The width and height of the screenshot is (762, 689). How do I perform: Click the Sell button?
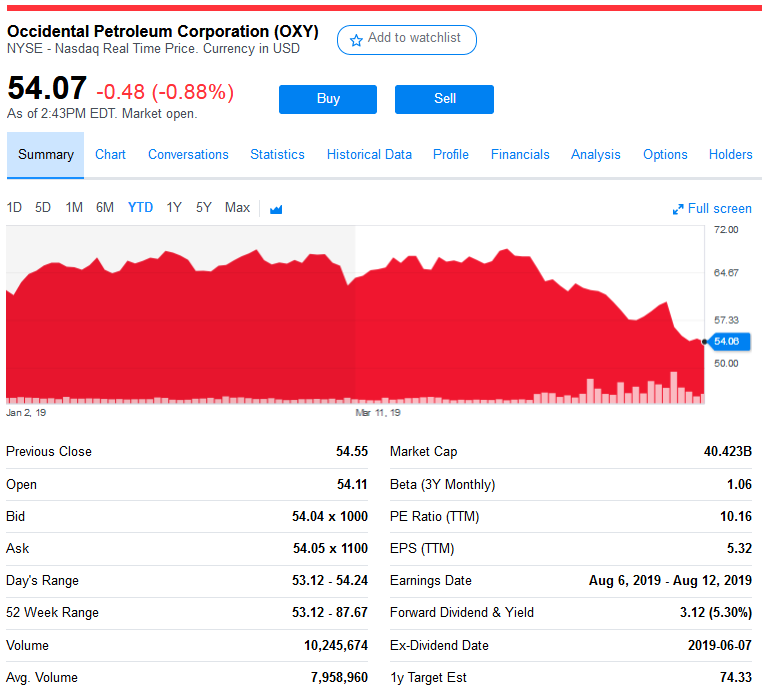[x=445, y=99]
